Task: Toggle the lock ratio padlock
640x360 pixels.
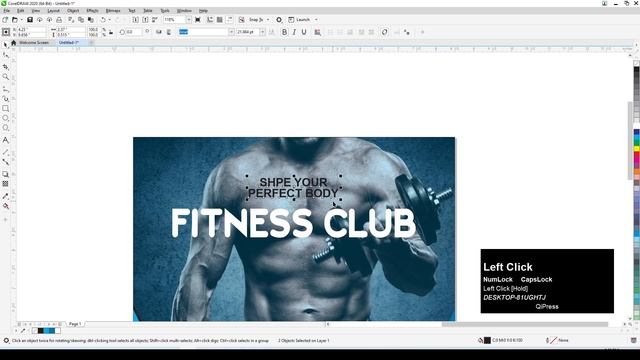Action: coord(111,32)
